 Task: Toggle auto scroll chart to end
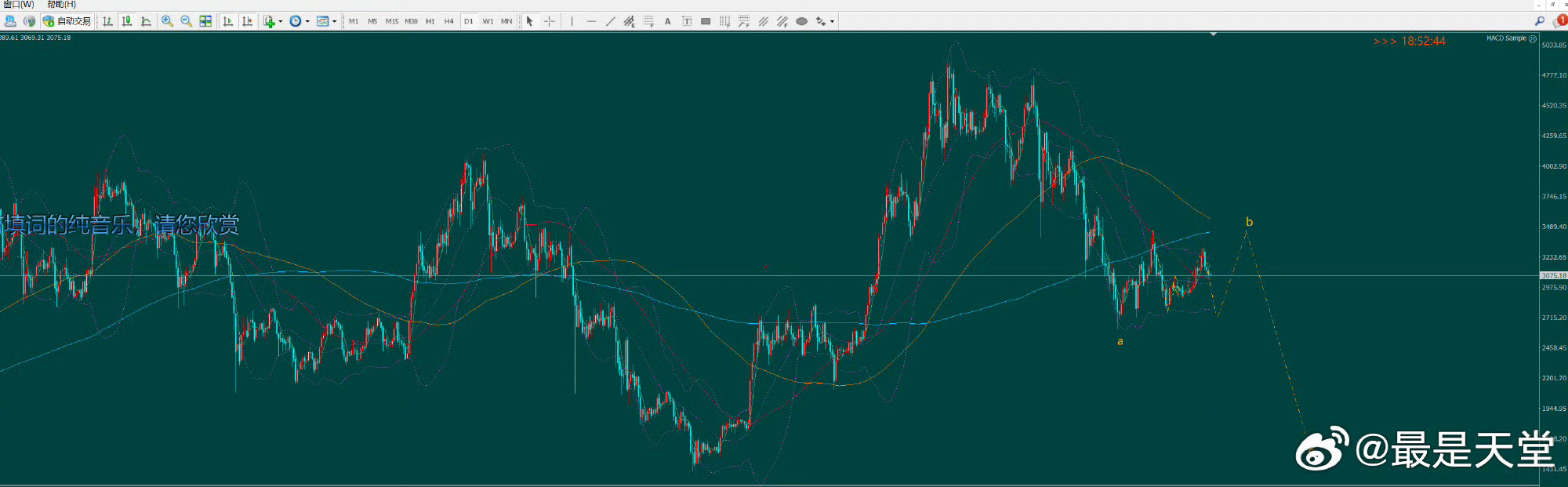pos(227,21)
